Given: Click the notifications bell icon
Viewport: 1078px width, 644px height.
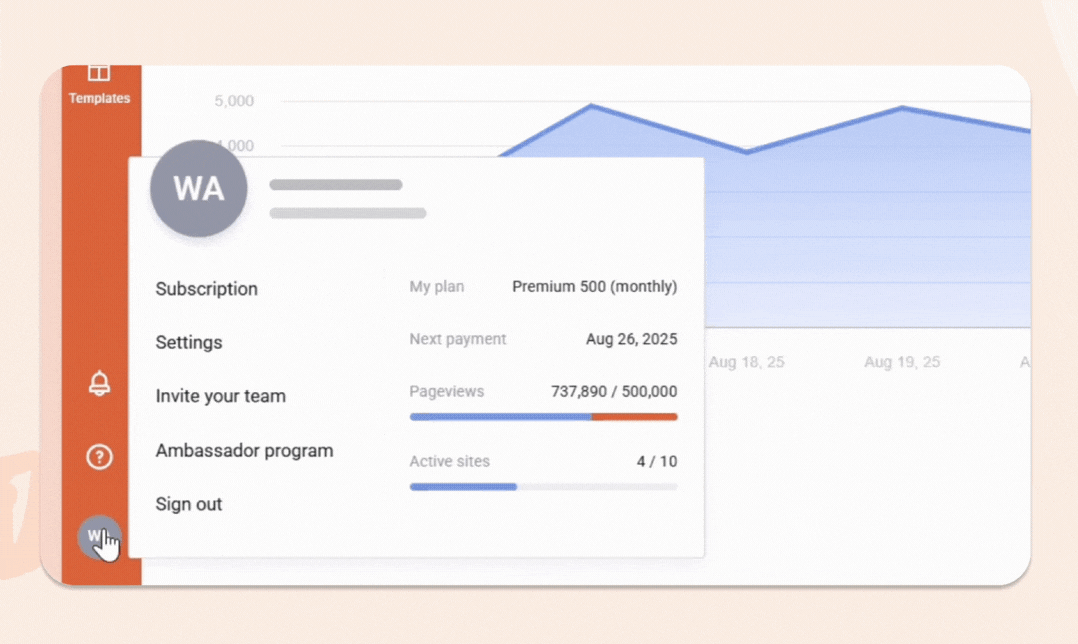Looking at the screenshot, I should (x=99, y=383).
